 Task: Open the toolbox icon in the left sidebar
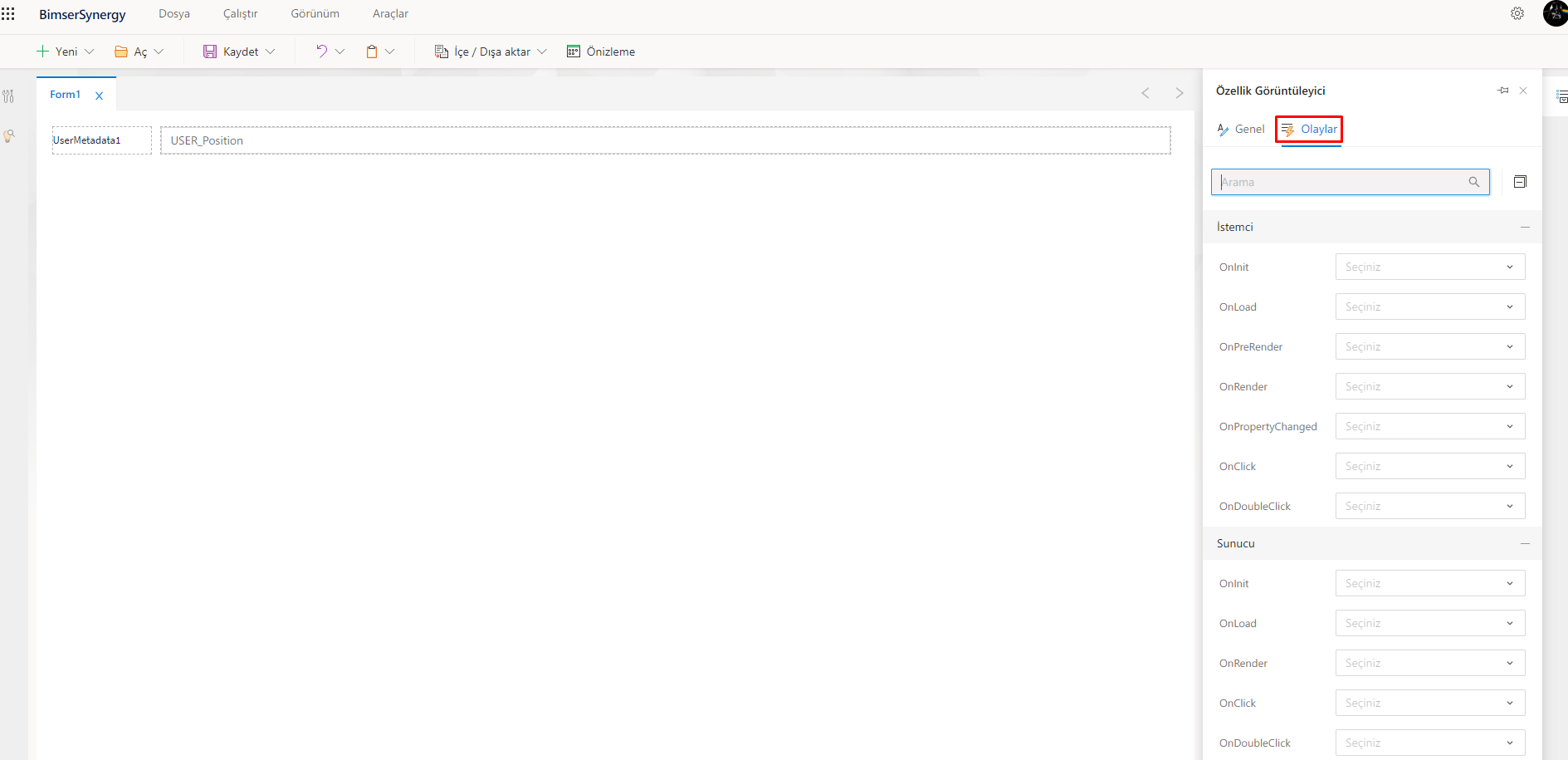(x=8, y=96)
